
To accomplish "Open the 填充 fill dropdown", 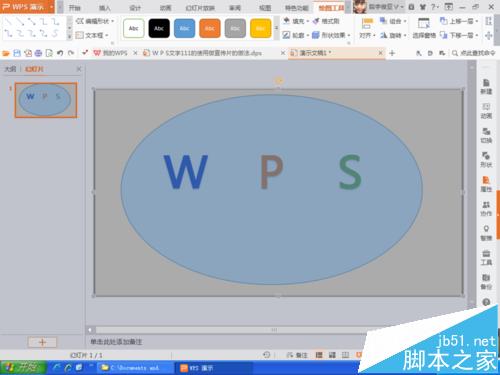I will (x=296, y=21).
